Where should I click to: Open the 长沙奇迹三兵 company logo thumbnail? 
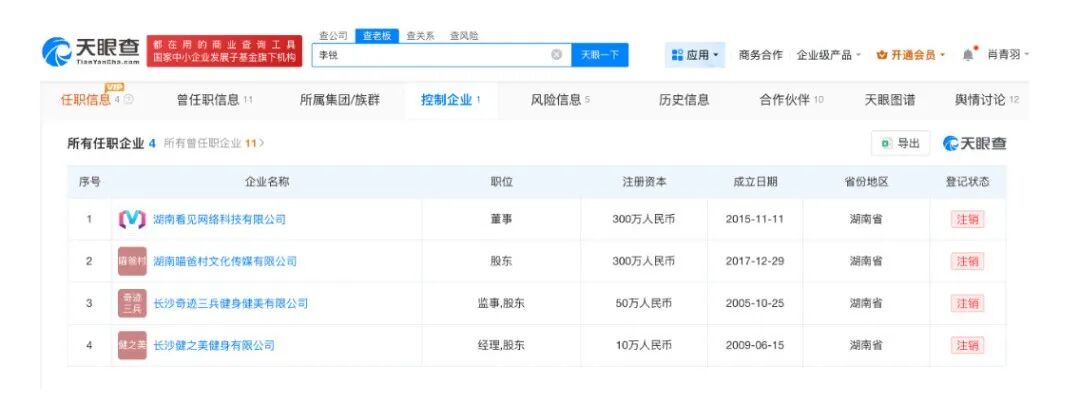(132, 304)
